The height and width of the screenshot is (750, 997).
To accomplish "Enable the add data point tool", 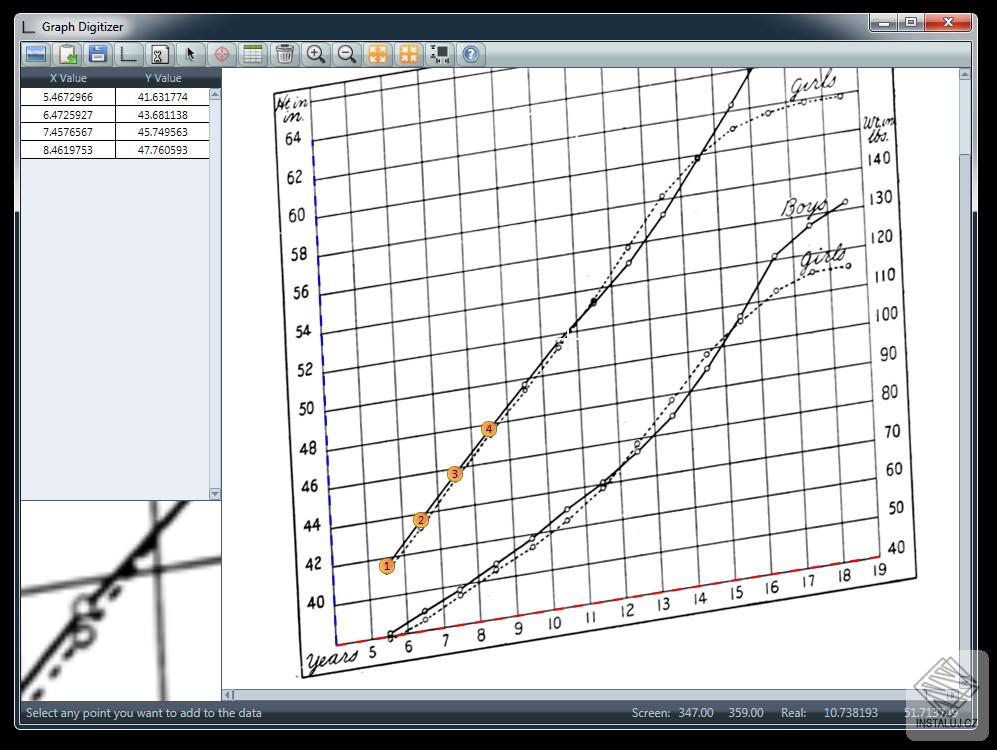I will coord(222,54).
